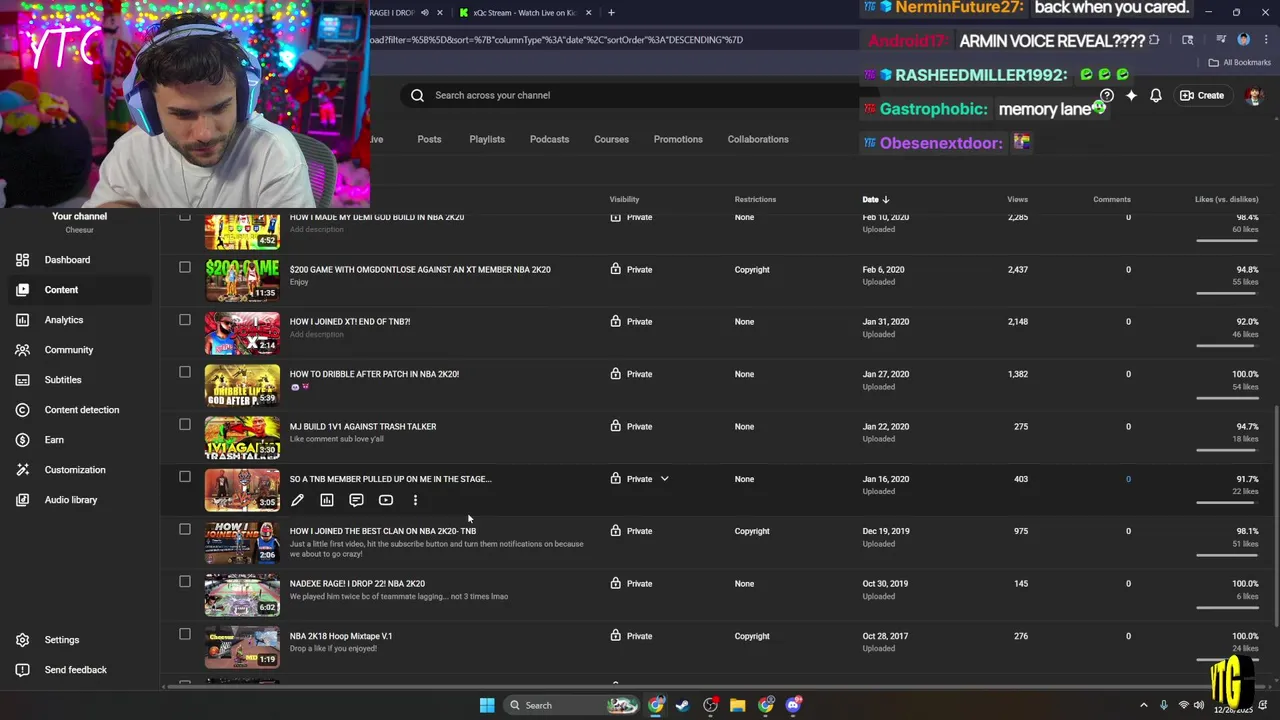This screenshot has height=720, width=1280.
Task: Click Views column header
Action: (x=1017, y=199)
